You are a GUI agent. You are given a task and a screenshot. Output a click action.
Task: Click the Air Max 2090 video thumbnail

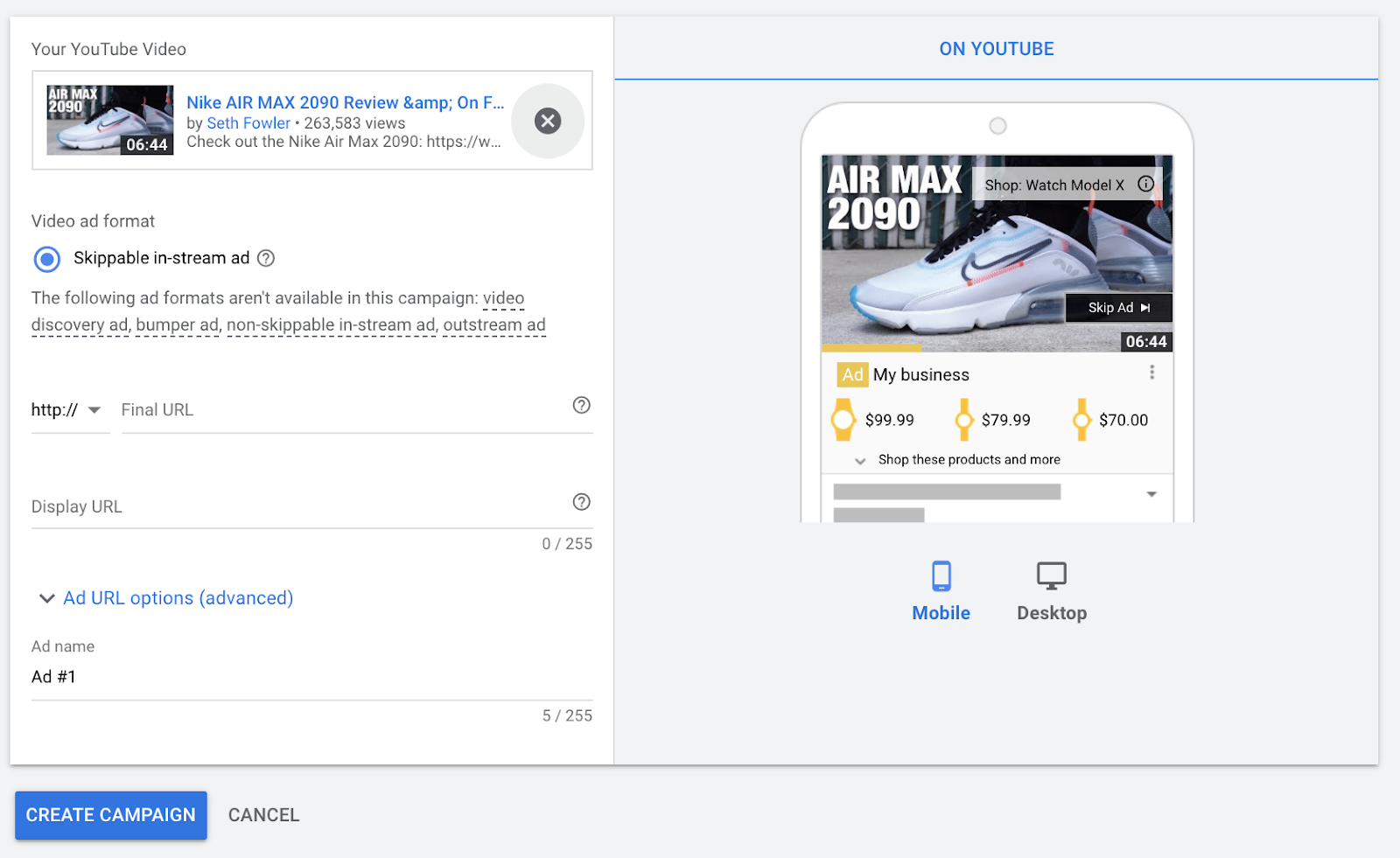tap(110, 120)
